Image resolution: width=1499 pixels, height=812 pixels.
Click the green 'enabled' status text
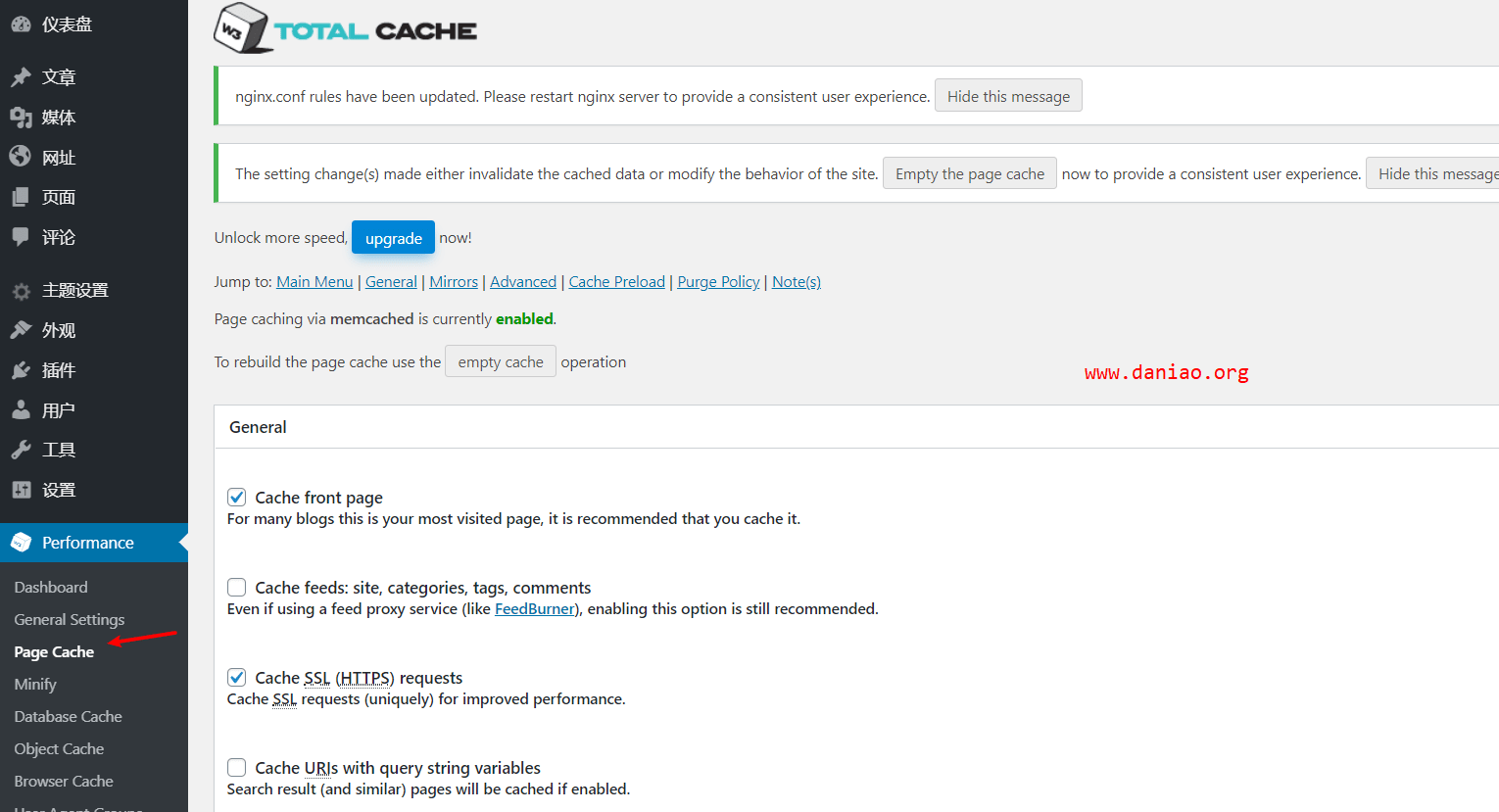point(524,318)
